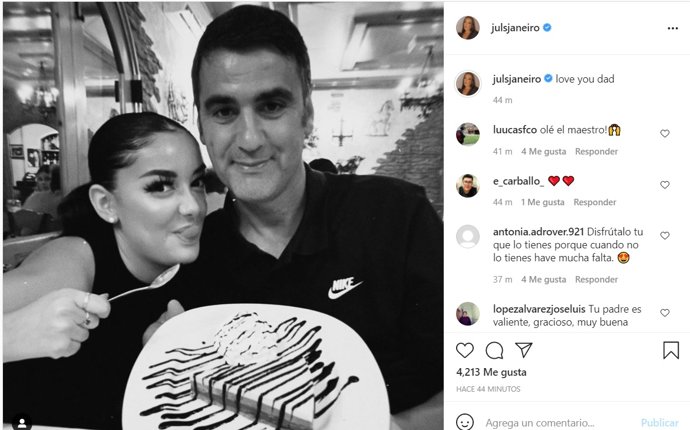Screen dimensions: 690x430
Task: Like the comment by luucasfco
Action: click(x=664, y=133)
